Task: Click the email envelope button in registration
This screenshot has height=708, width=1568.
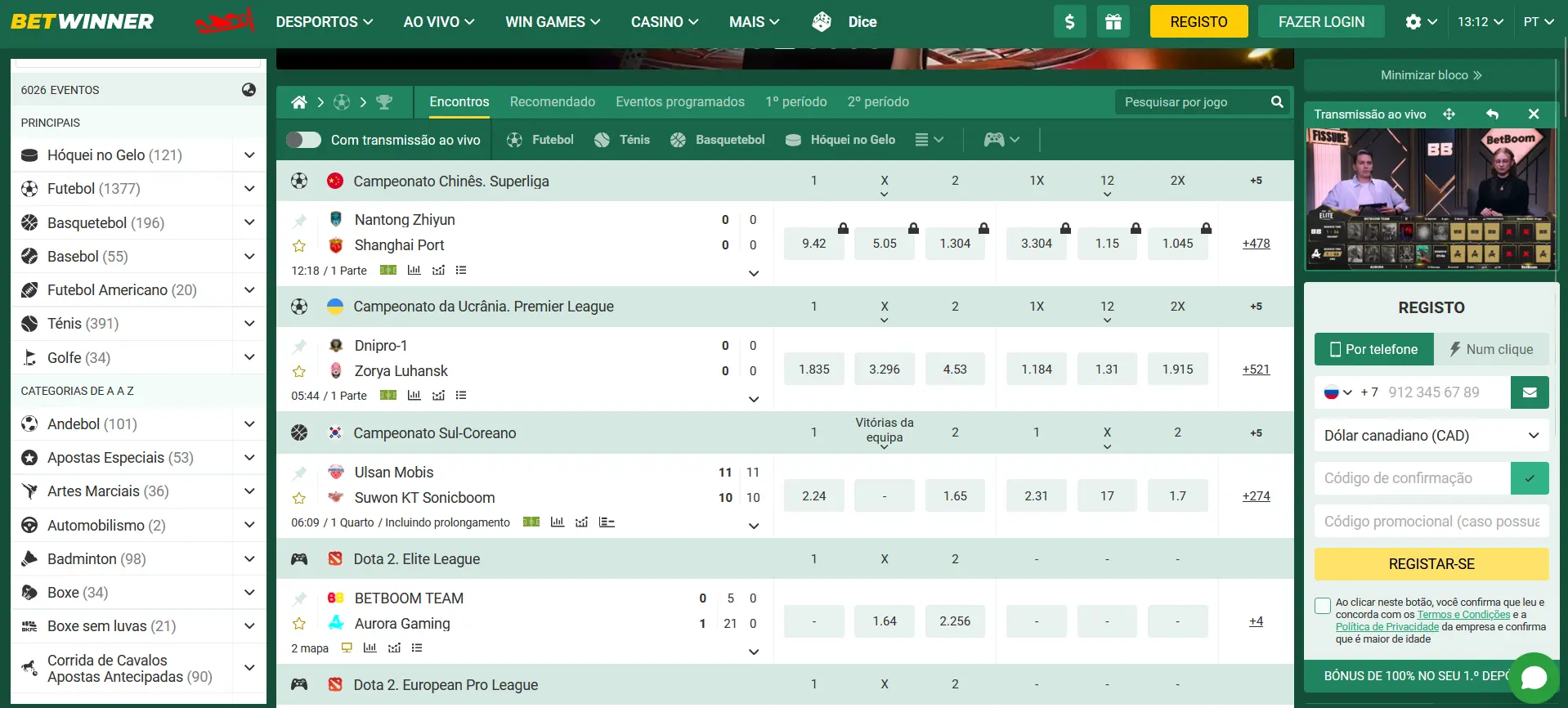Action: [1530, 392]
